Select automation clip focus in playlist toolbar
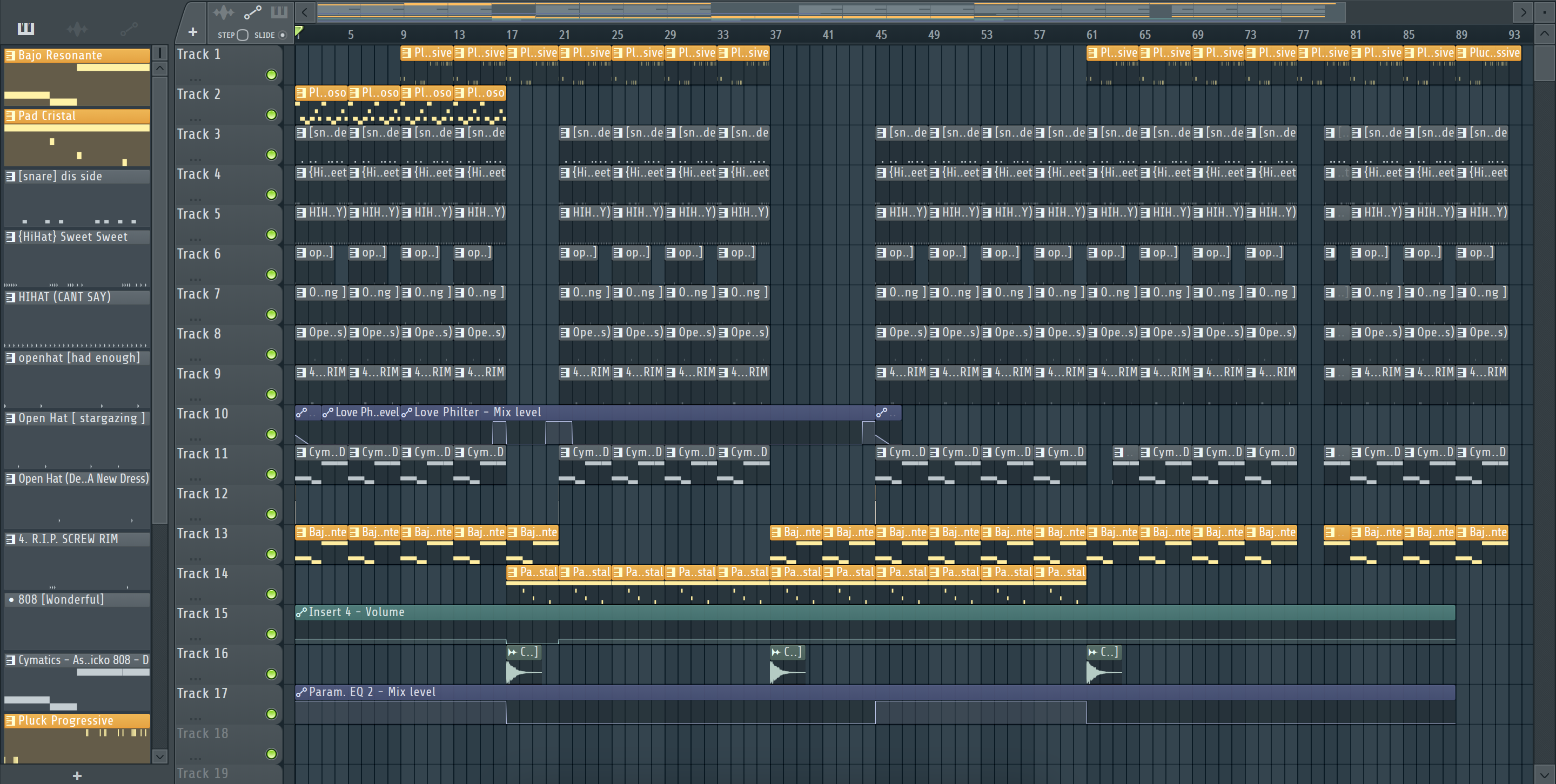 (x=252, y=12)
